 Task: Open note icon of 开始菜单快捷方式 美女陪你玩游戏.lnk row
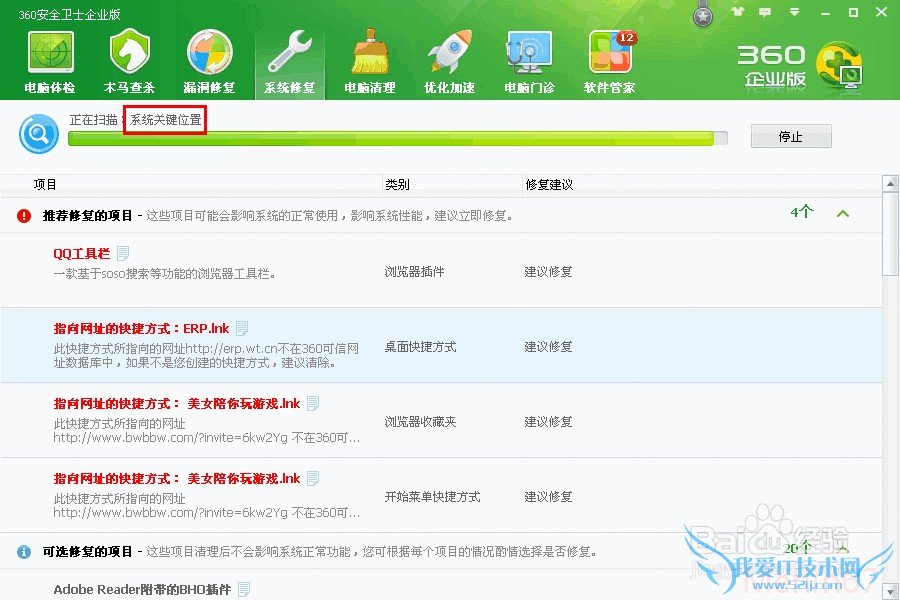click(313, 478)
